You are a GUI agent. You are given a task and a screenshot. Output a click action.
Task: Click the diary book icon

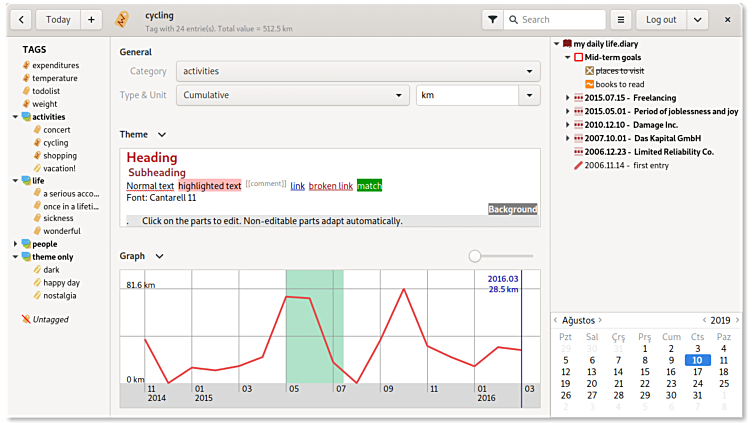(x=568, y=44)
